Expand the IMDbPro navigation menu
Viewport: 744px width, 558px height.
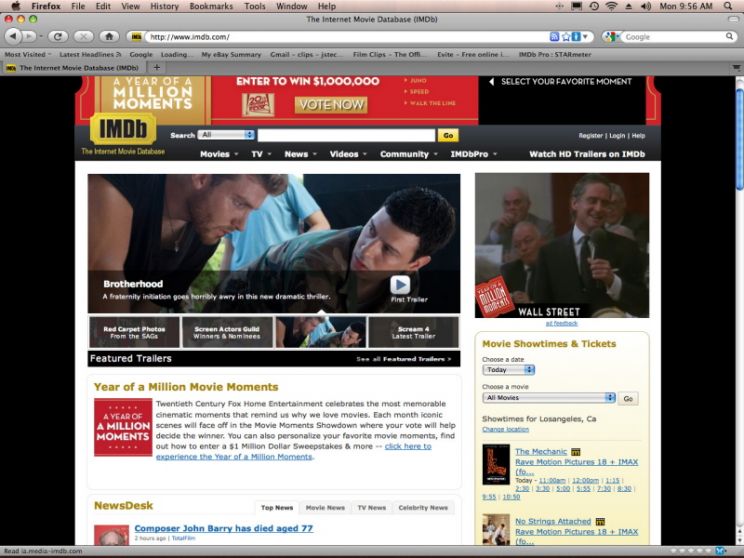474,154
